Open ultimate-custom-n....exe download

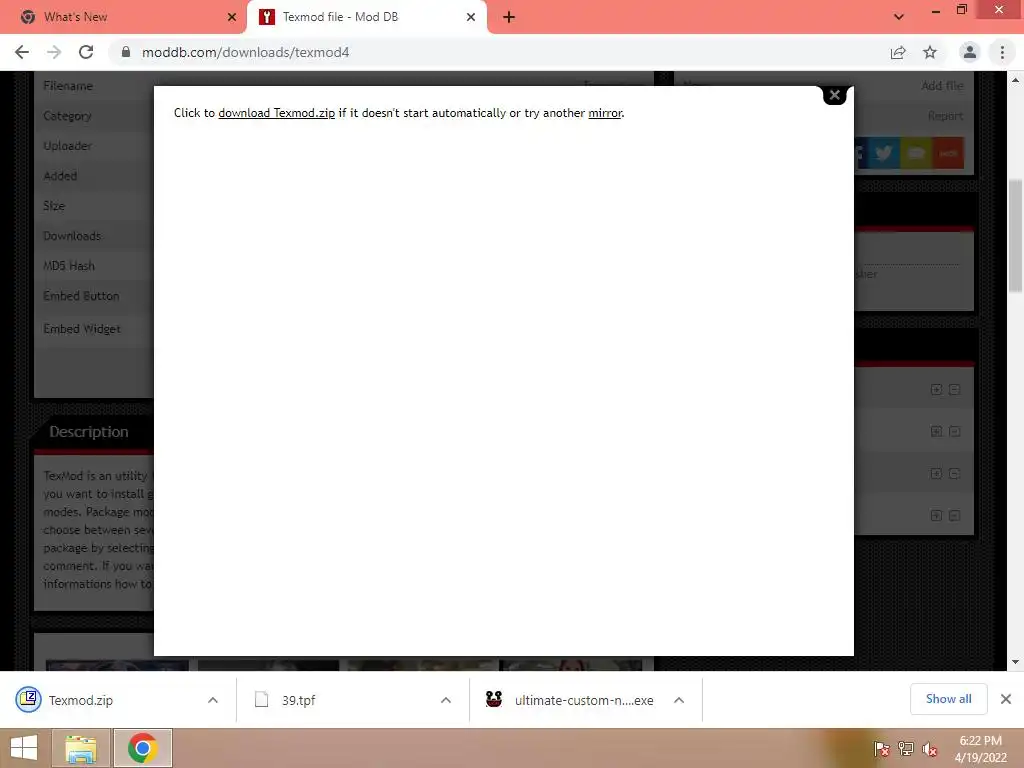[571, 700]
